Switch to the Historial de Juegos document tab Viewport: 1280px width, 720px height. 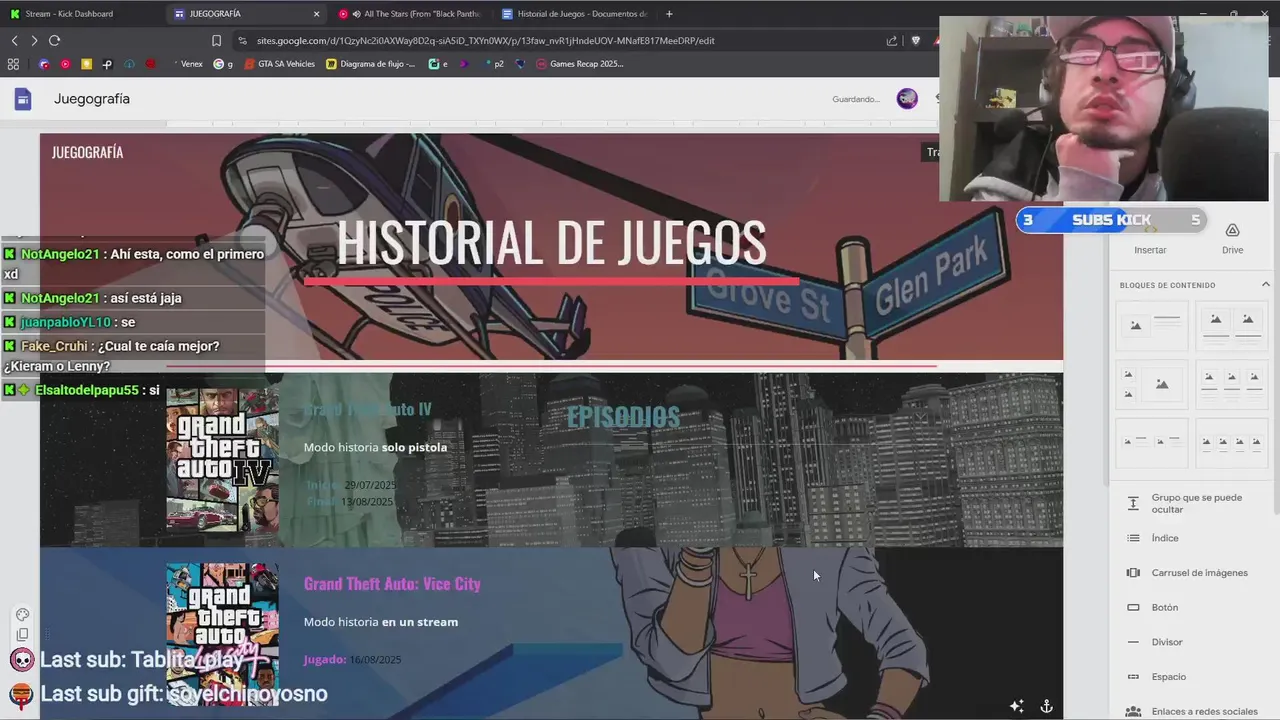(575, 14)
